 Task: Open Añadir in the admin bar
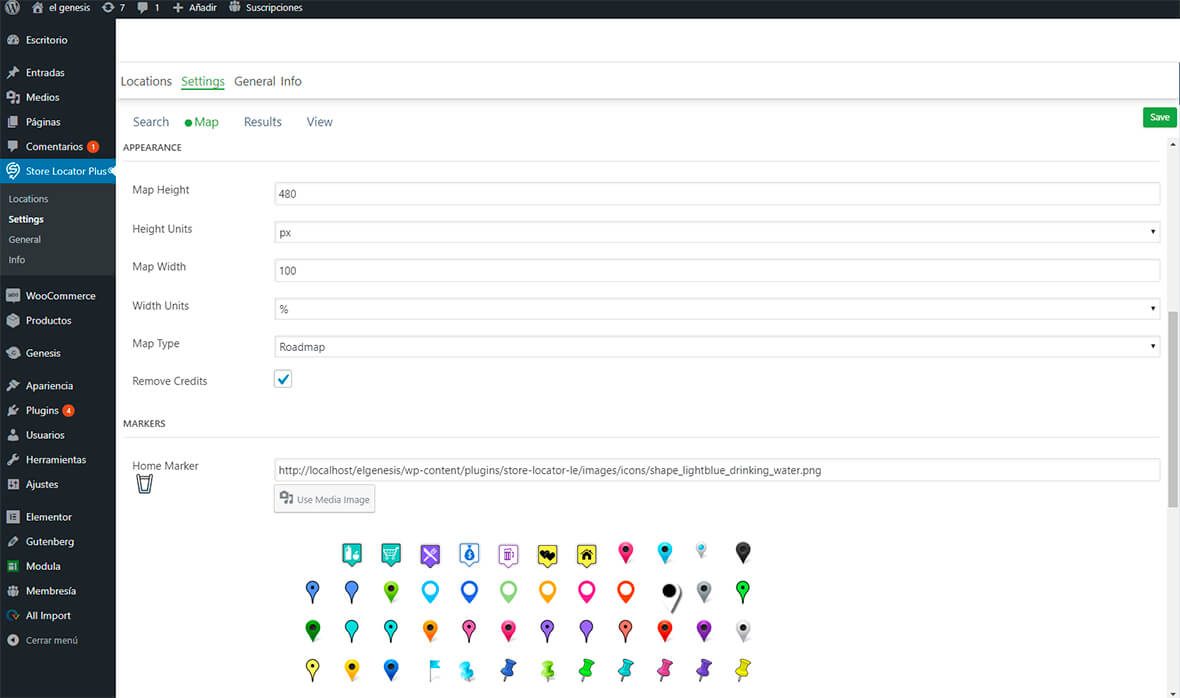(195, 8)
